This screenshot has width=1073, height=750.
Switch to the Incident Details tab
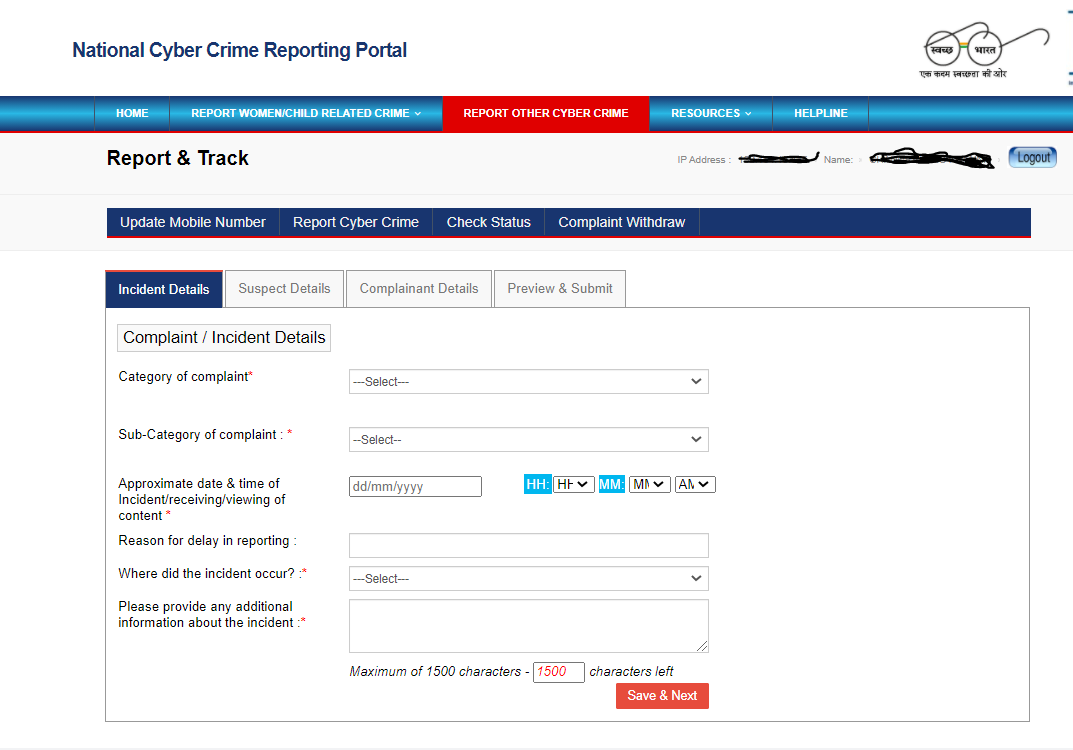[164, 289]
